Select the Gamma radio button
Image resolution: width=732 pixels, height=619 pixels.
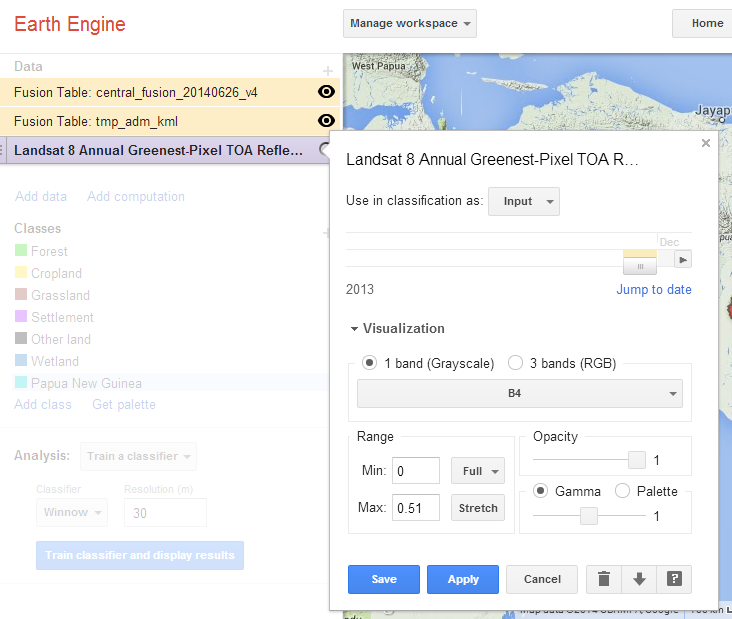coord(541,491)
